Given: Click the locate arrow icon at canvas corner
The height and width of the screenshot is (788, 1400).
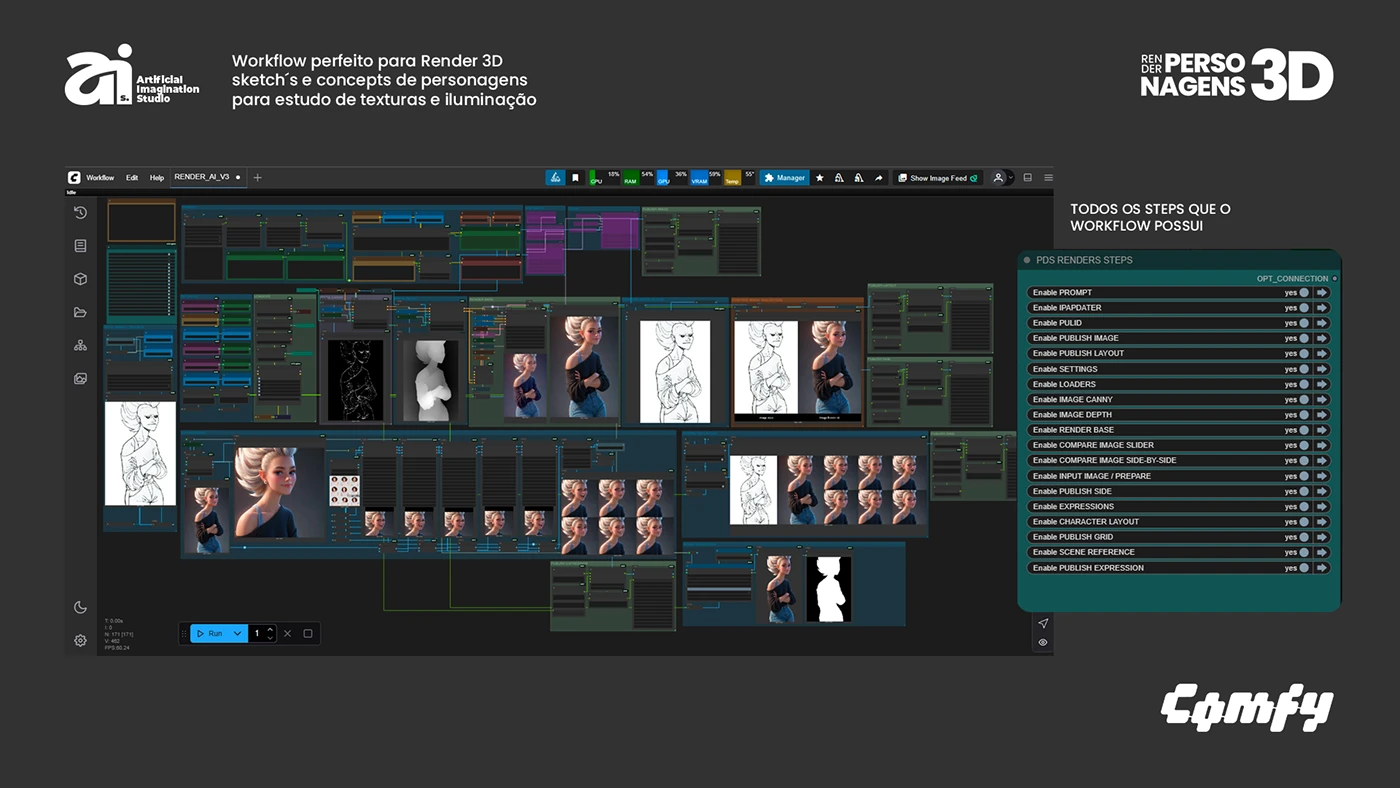Looking at the screenshot, I should click(1043, 623).
